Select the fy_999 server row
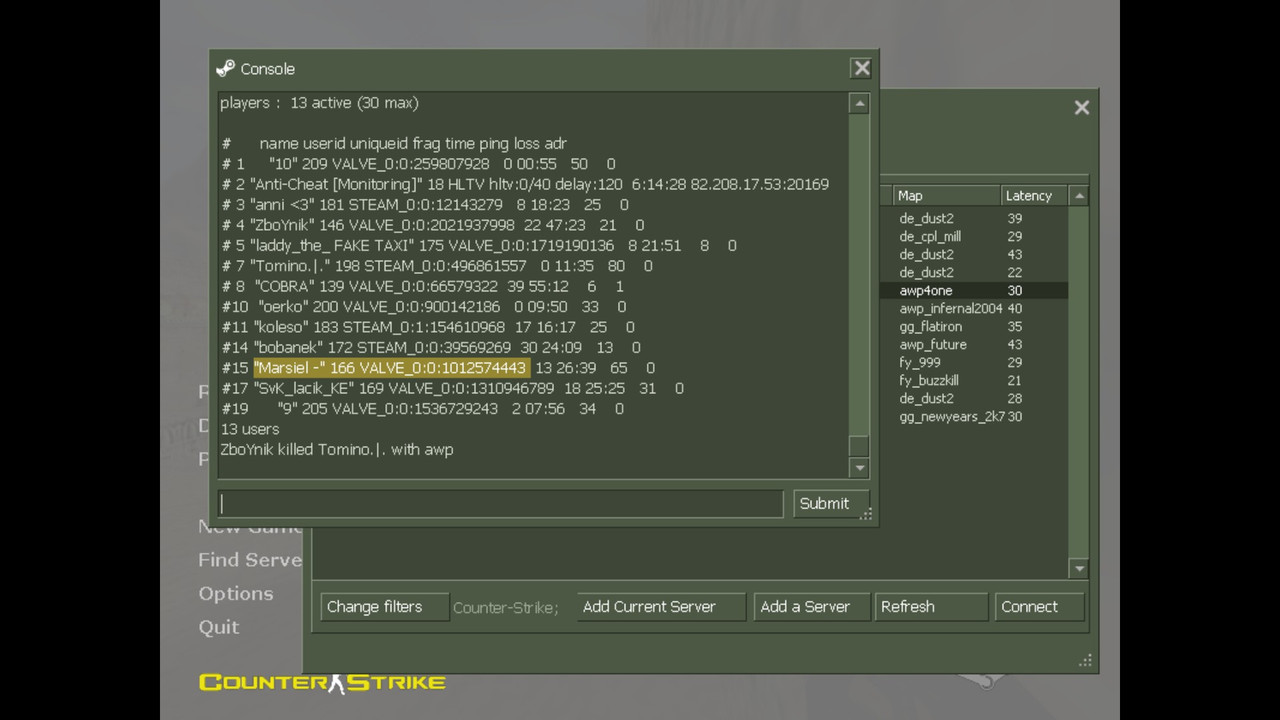The width and height of the screenshot is (1280, 720). coord(974,362)
